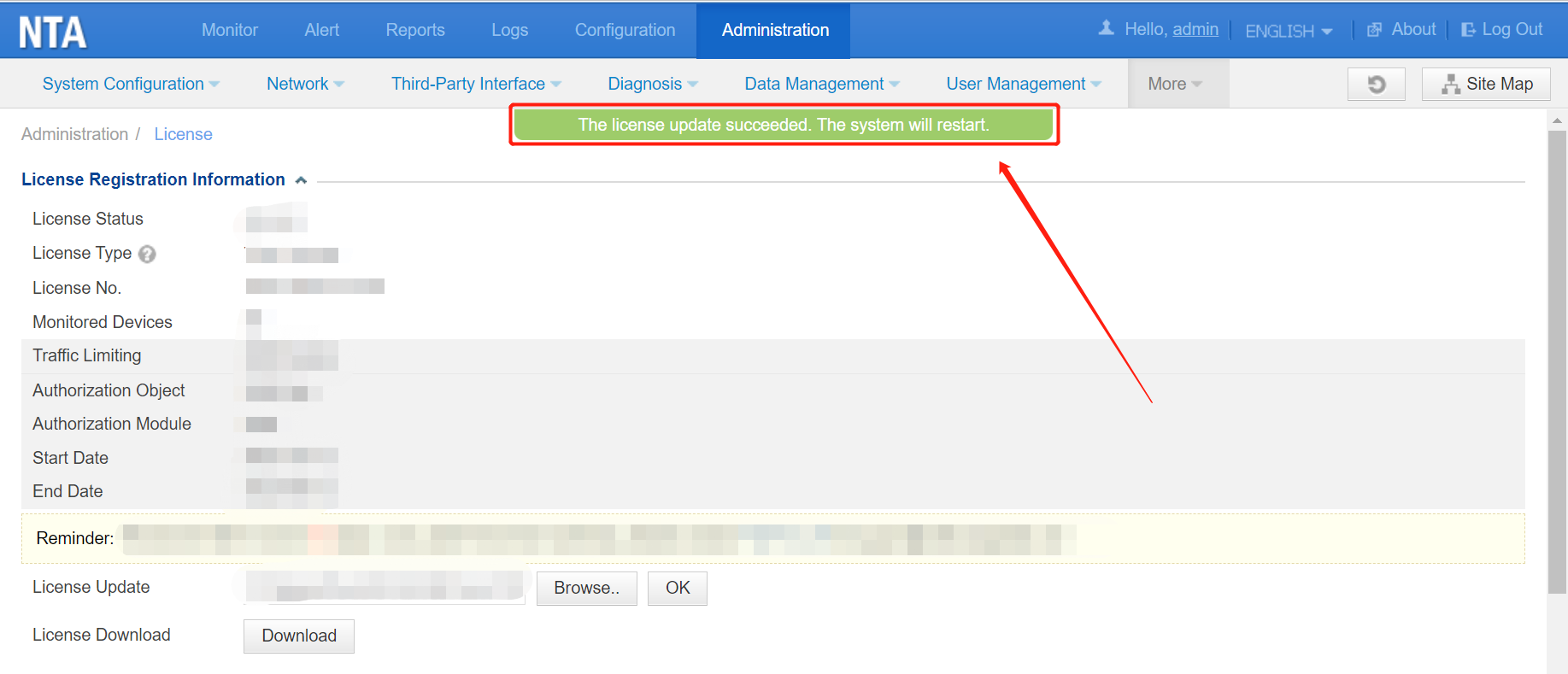
Task: Click the License breadcrumb link
Action: [183, 134]
